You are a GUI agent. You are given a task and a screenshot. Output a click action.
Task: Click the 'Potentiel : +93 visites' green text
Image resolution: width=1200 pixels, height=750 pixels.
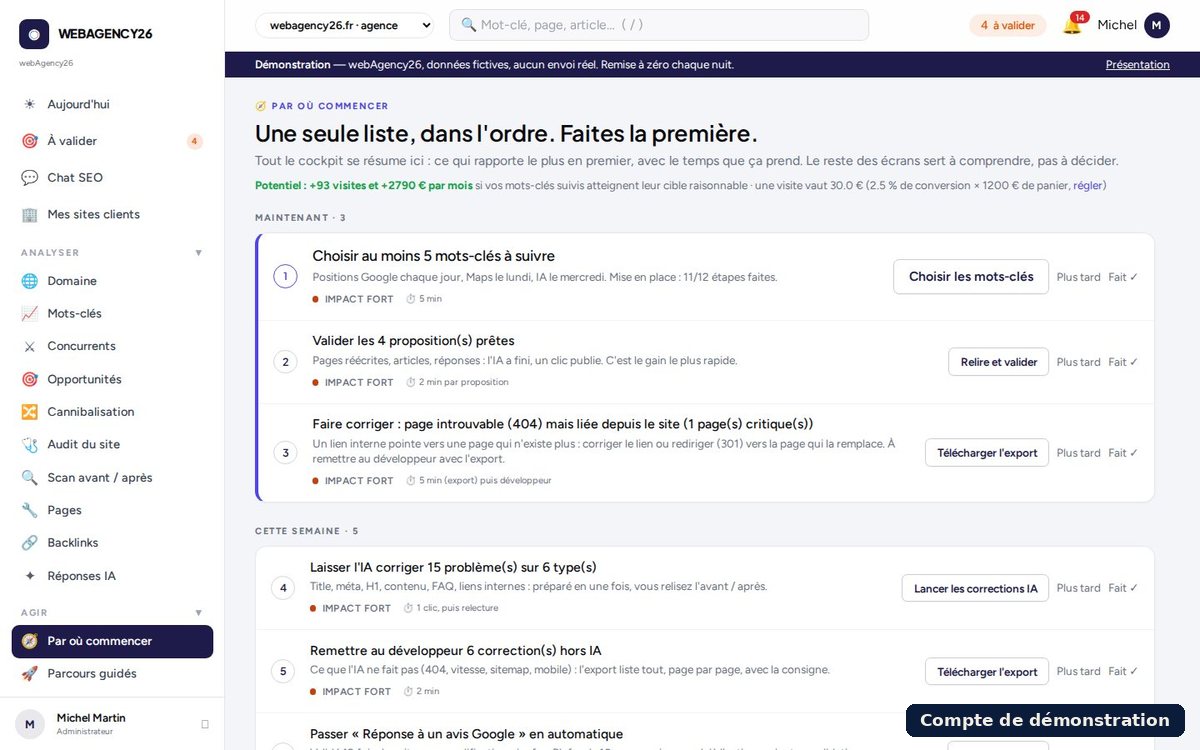click(x=364, y=185)
